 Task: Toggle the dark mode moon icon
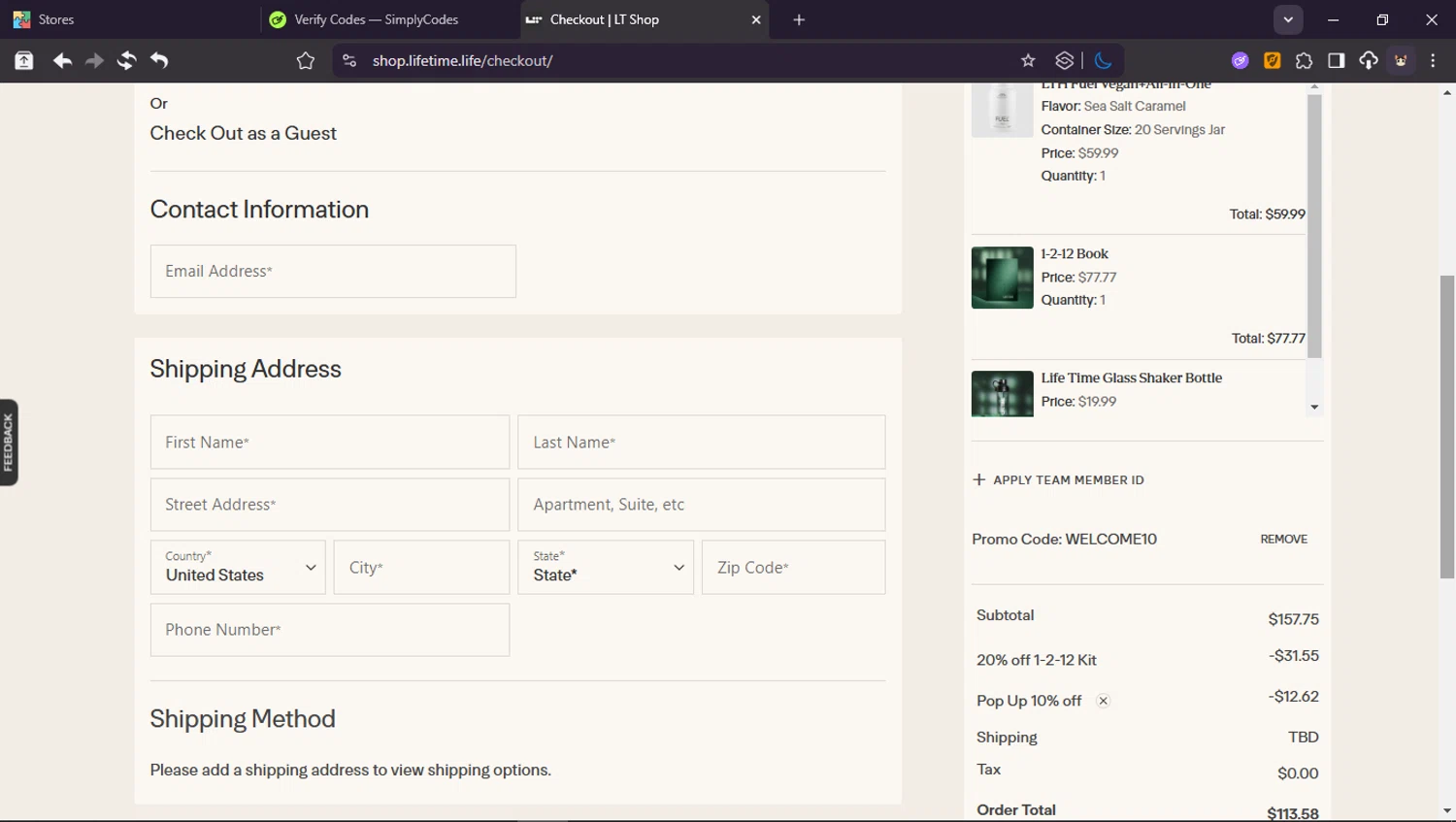point(1103,60)
